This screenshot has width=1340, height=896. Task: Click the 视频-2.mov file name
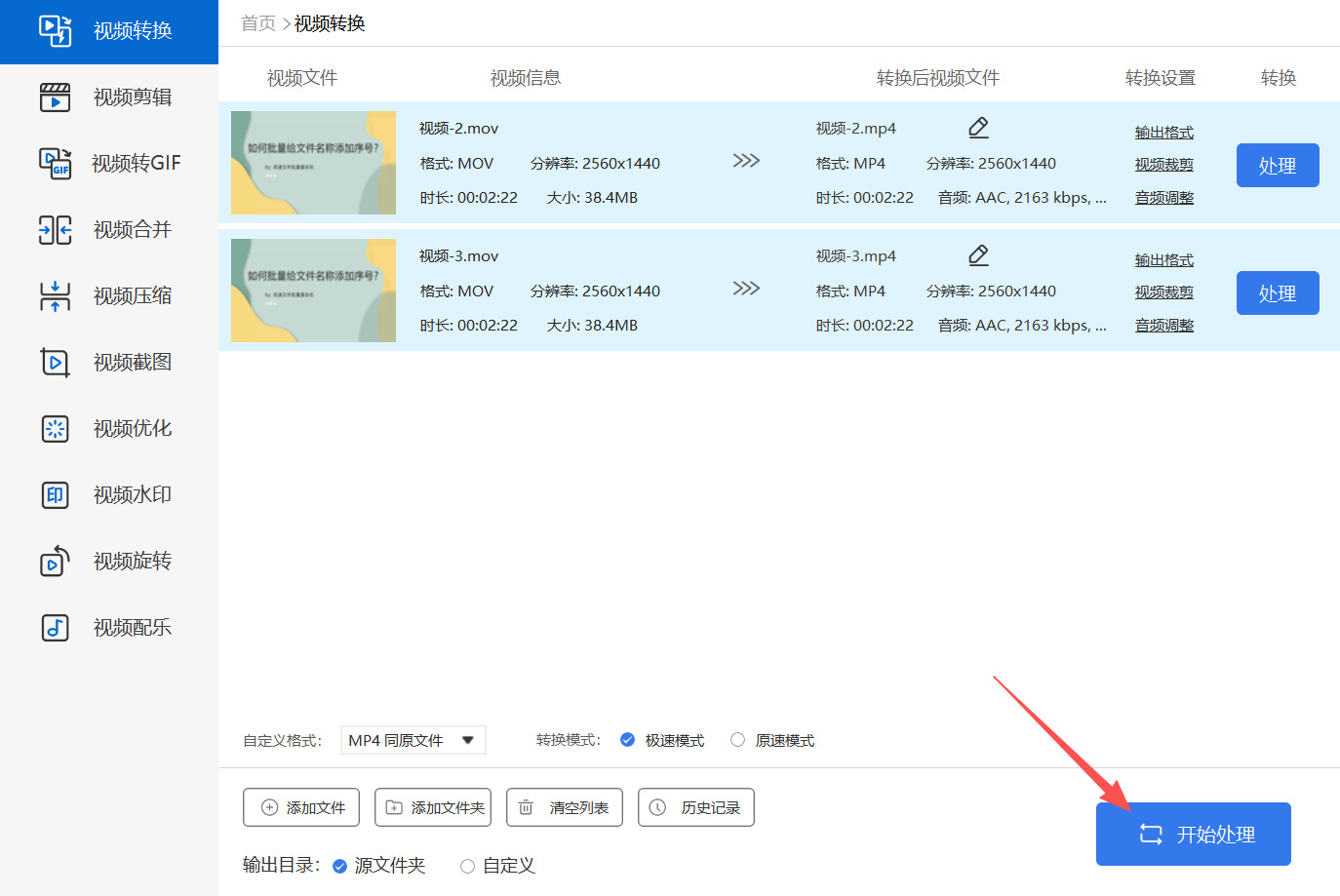[458, 129]
